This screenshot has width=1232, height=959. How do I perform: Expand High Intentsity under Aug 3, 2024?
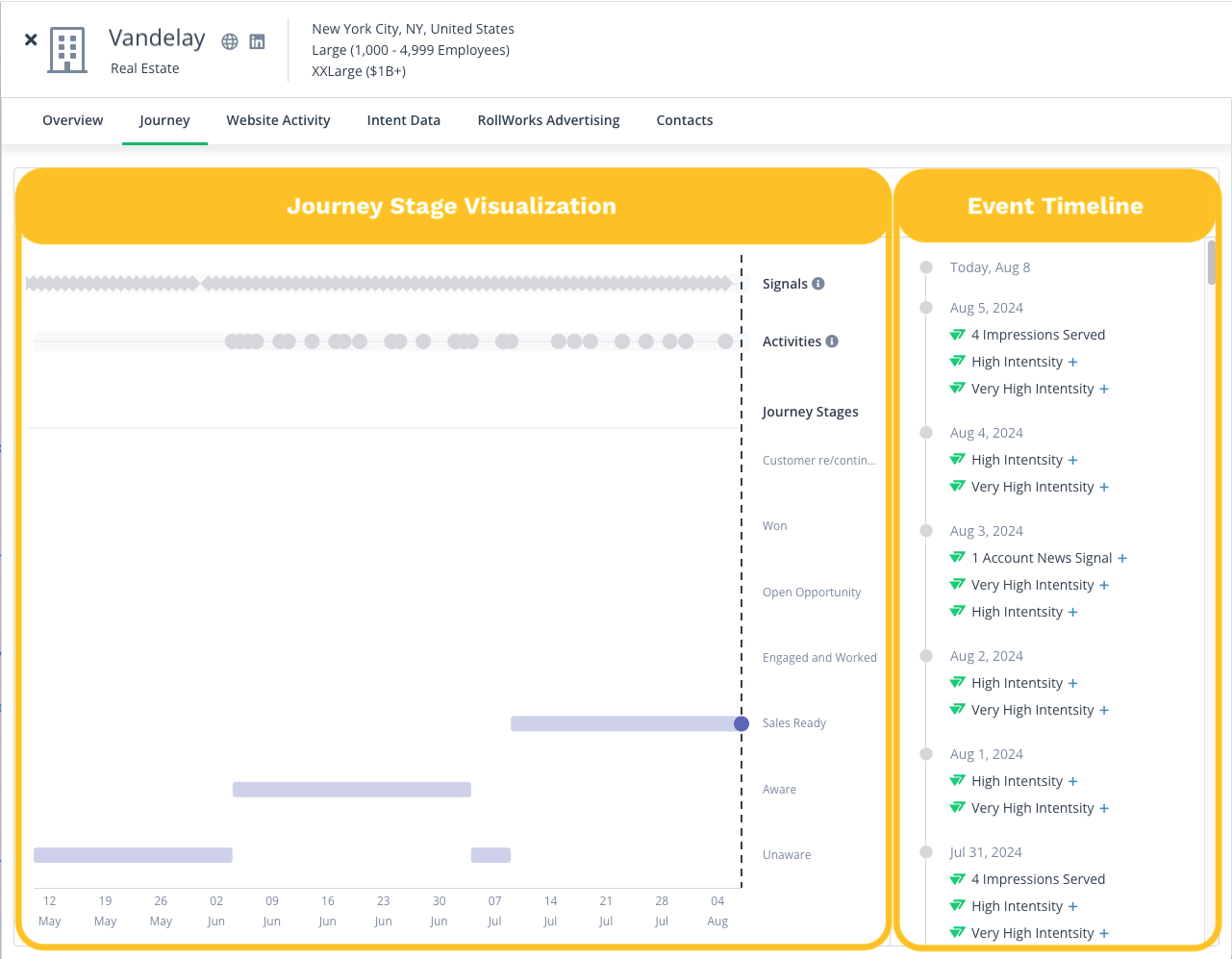tap(1073, 613)
